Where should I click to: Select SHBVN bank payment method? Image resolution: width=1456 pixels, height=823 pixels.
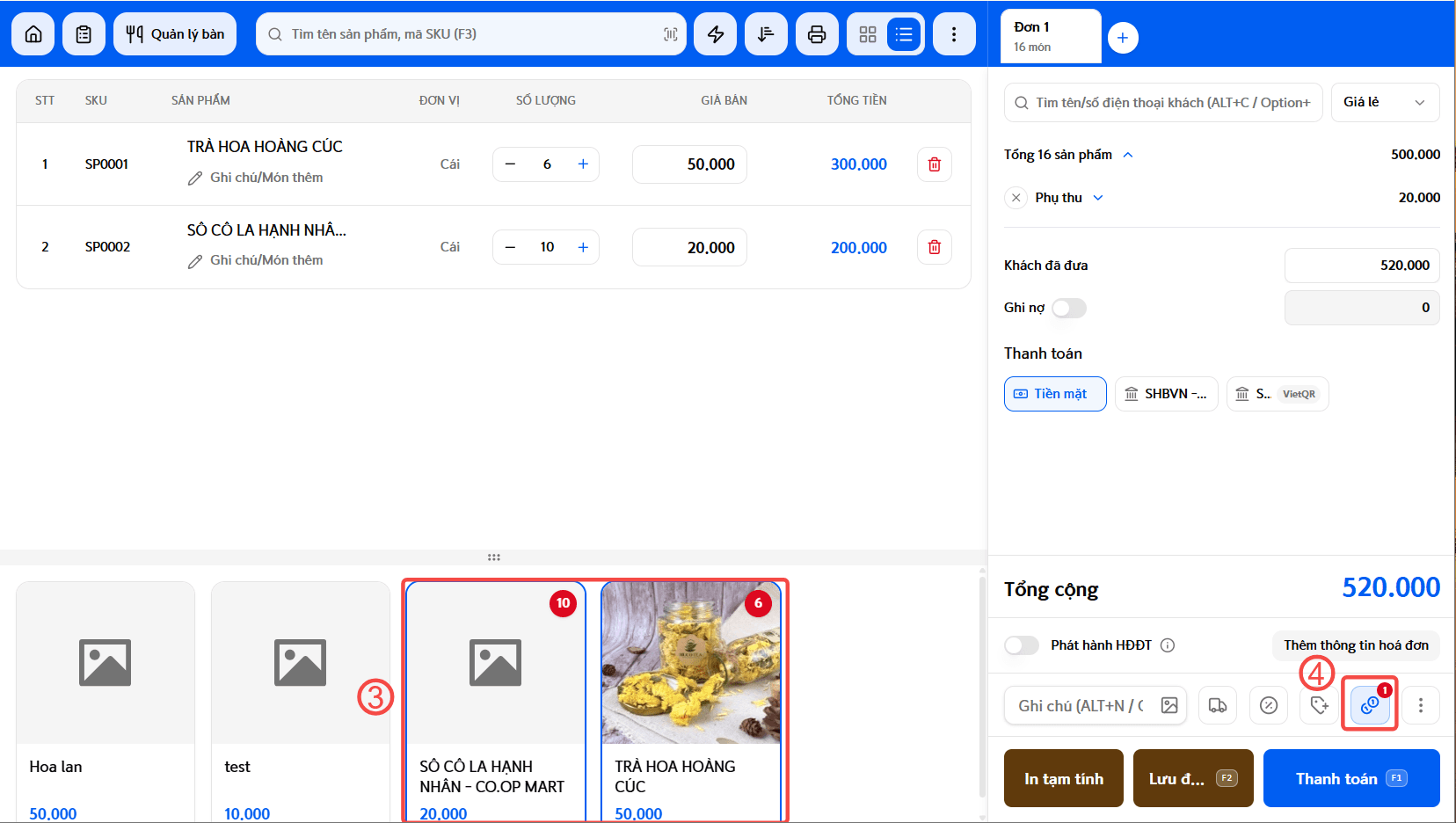click(x=1167, y=394)
